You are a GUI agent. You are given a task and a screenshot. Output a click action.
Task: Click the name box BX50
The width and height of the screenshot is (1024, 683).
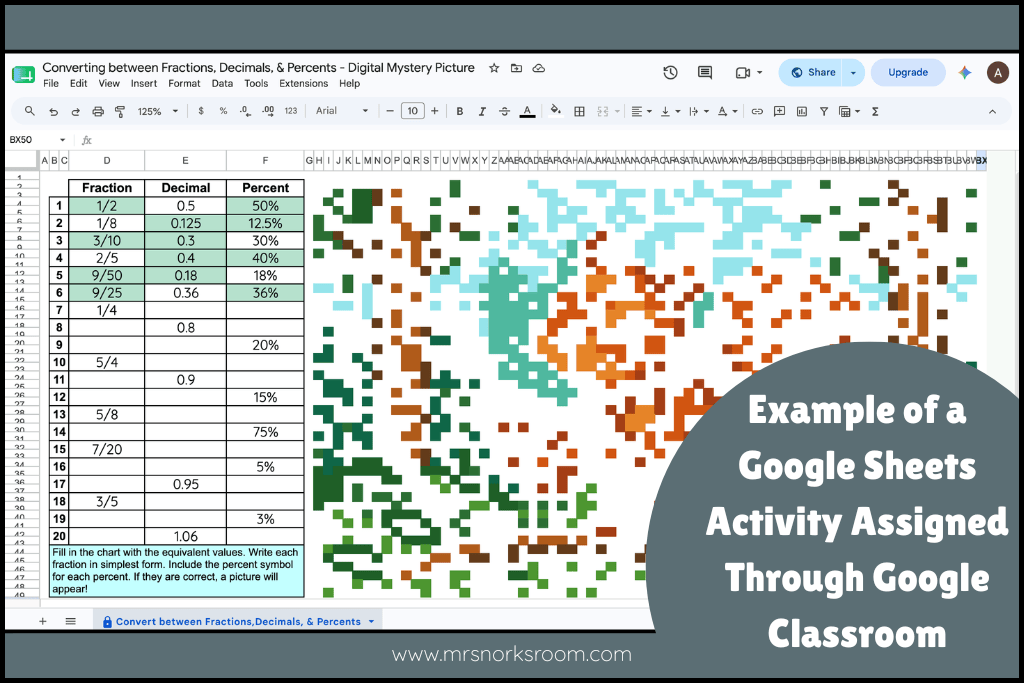37,140
